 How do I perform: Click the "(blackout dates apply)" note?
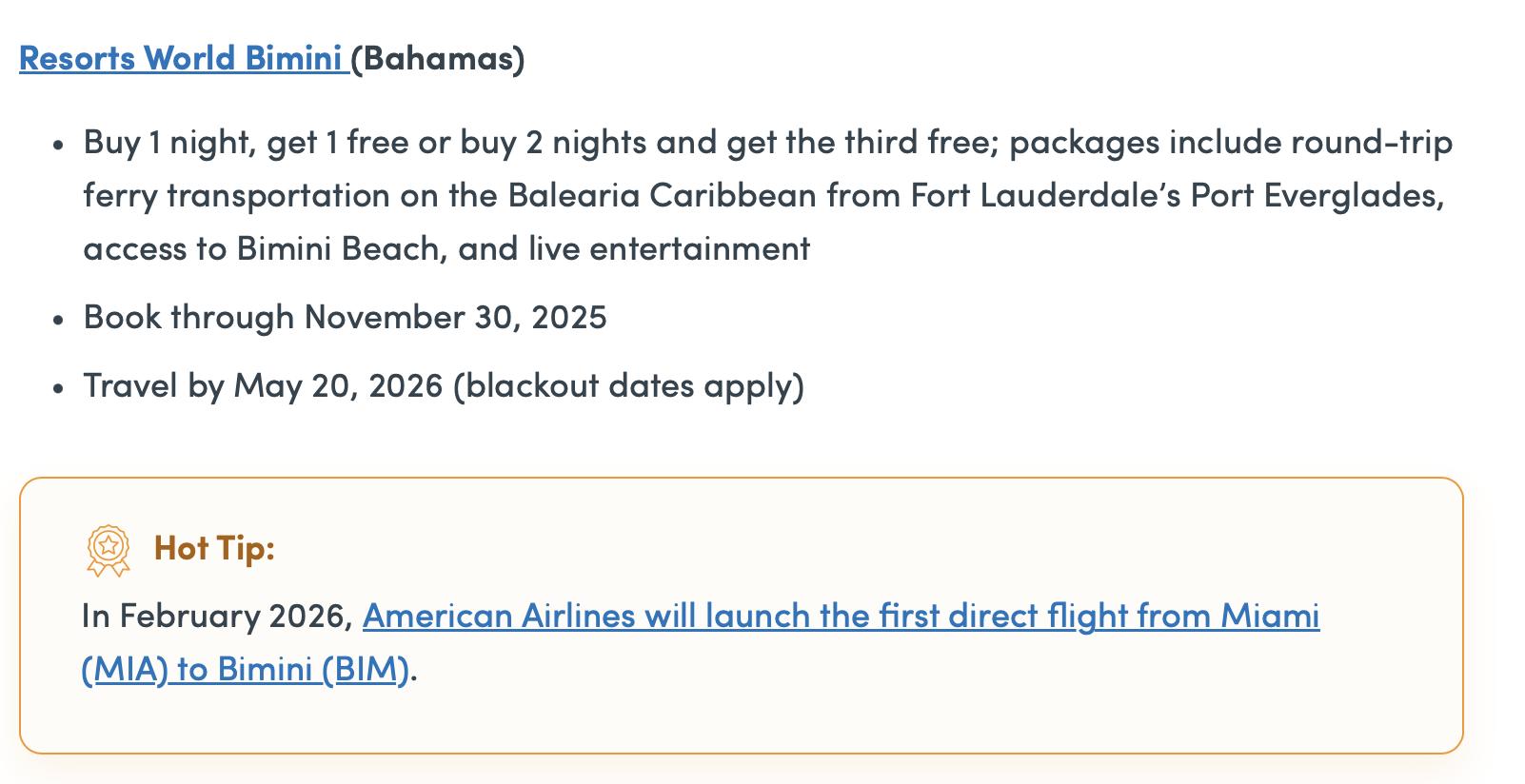click(x=628, y=385)
